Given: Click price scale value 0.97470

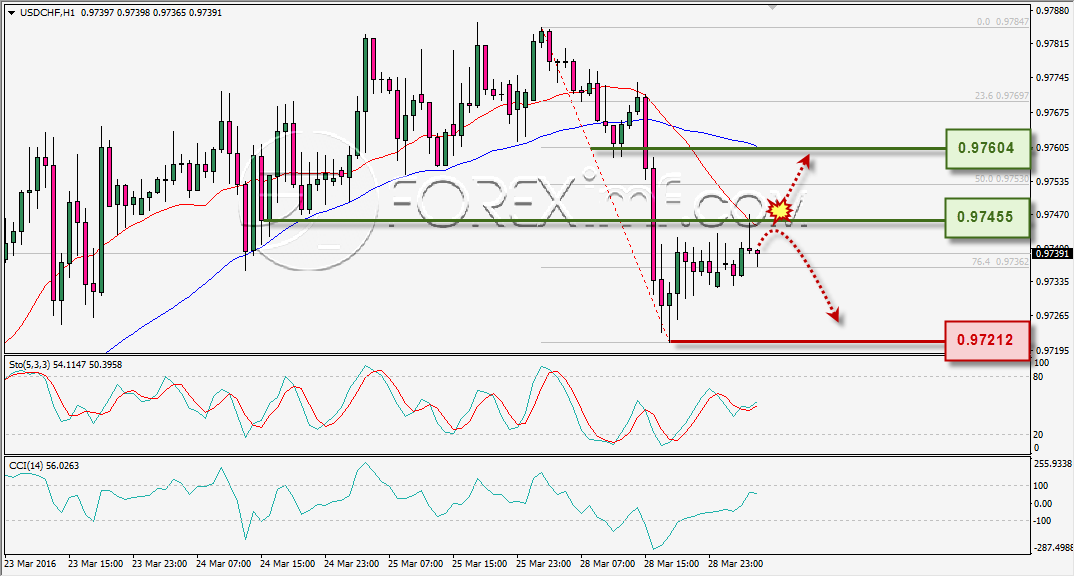Looking at the screenshot, I should pyautogui.click(x=1053, y=214).
